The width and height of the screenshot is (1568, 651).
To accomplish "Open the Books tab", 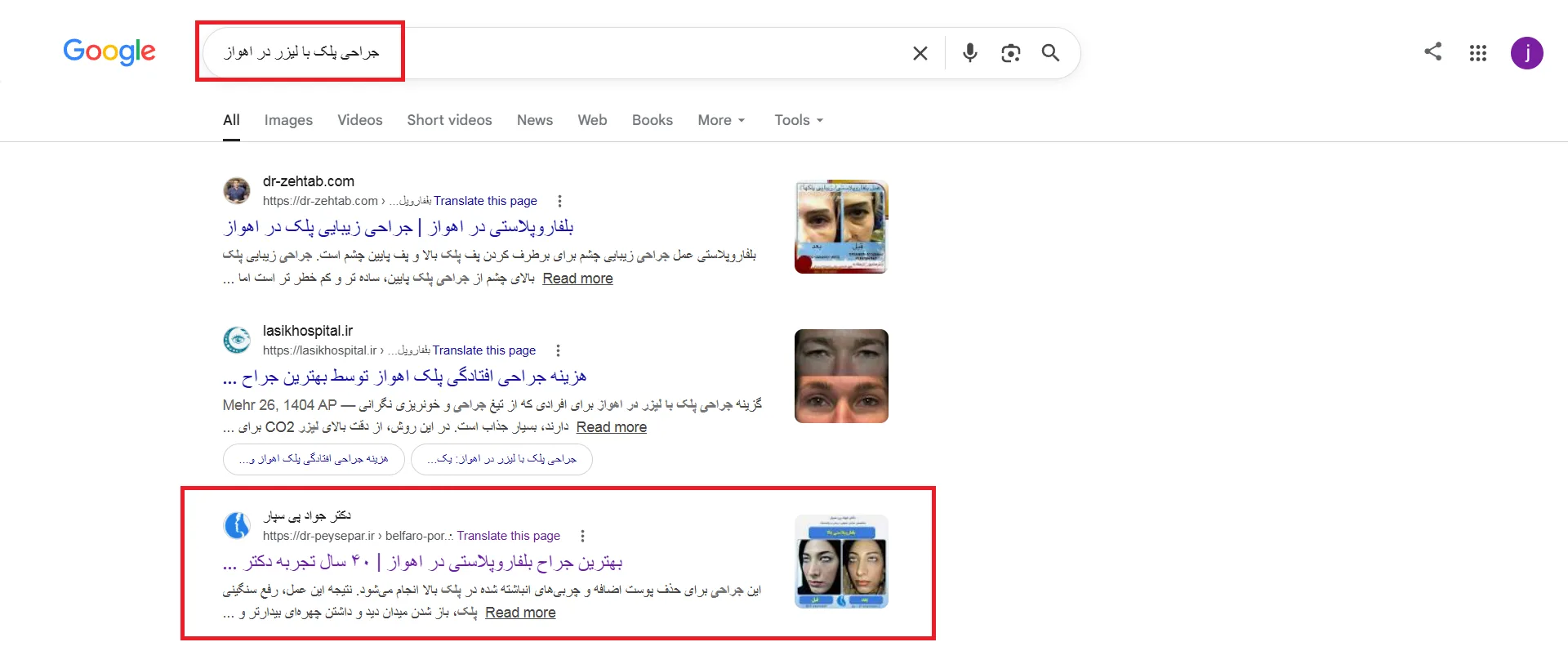I will point(652,120).
